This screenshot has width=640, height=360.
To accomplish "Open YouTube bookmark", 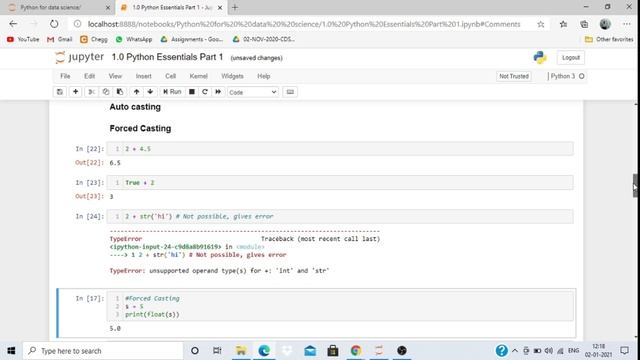I will (x=23, y=39).
